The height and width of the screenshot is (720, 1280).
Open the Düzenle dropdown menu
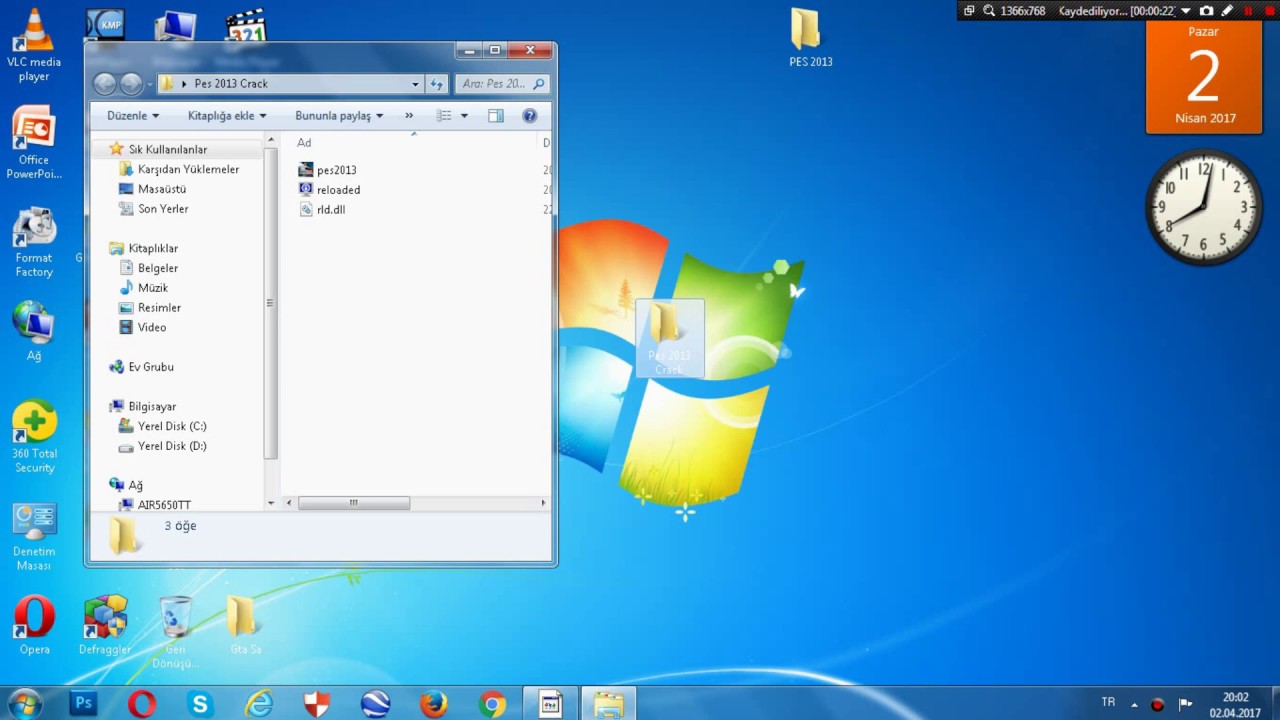pos(133,116)
